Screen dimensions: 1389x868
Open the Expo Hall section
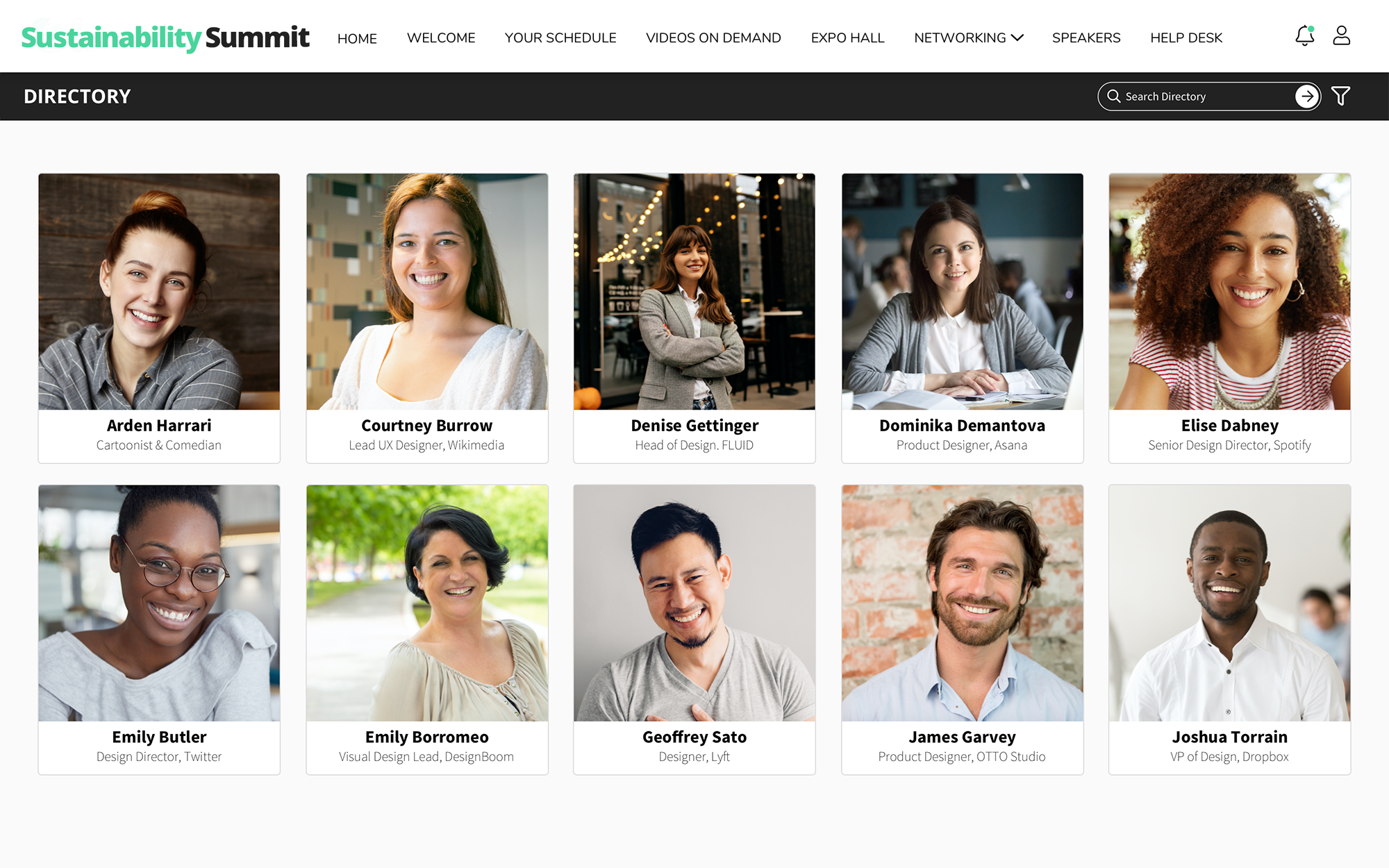(847, 38)
